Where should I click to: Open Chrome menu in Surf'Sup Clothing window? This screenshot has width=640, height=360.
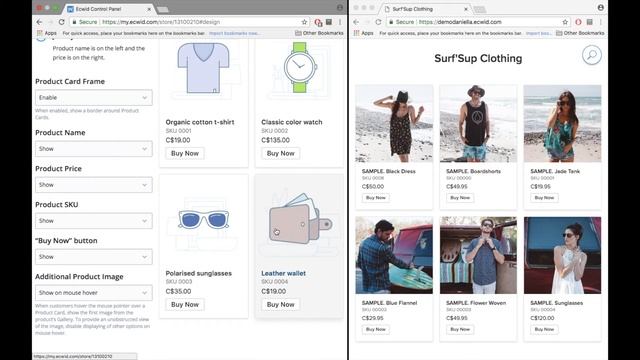click(x=600, y=22)
